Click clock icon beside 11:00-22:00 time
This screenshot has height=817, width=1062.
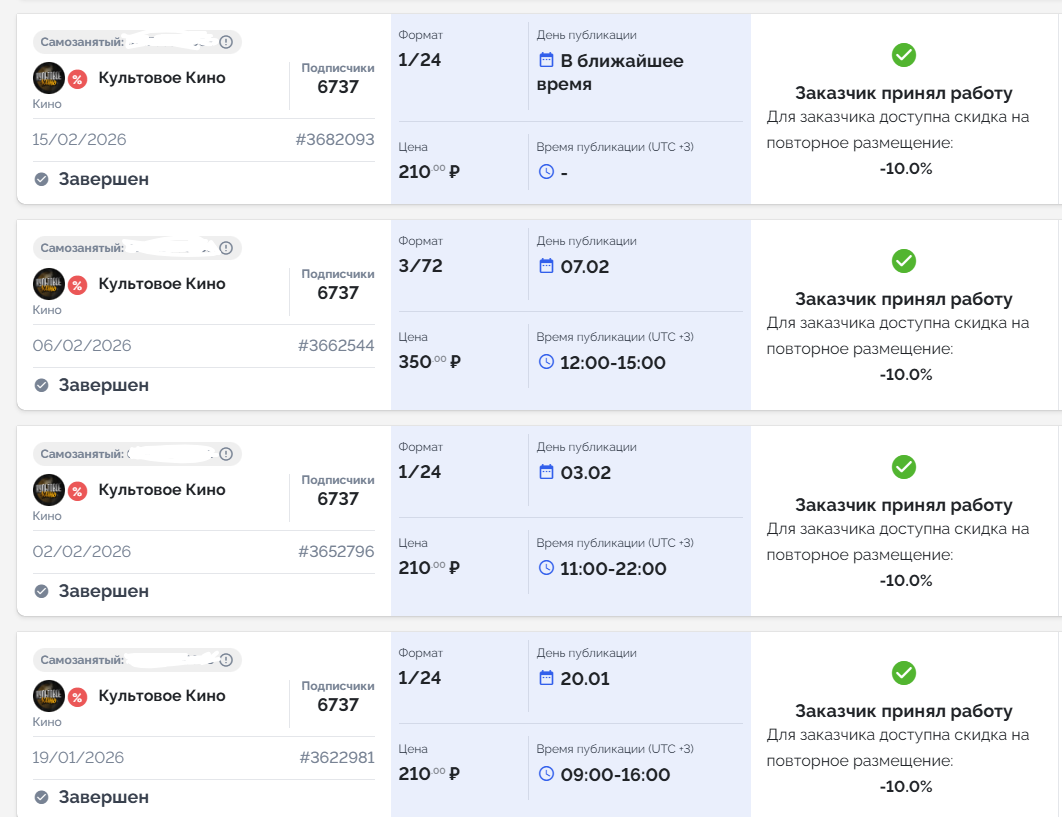point(546,568)
